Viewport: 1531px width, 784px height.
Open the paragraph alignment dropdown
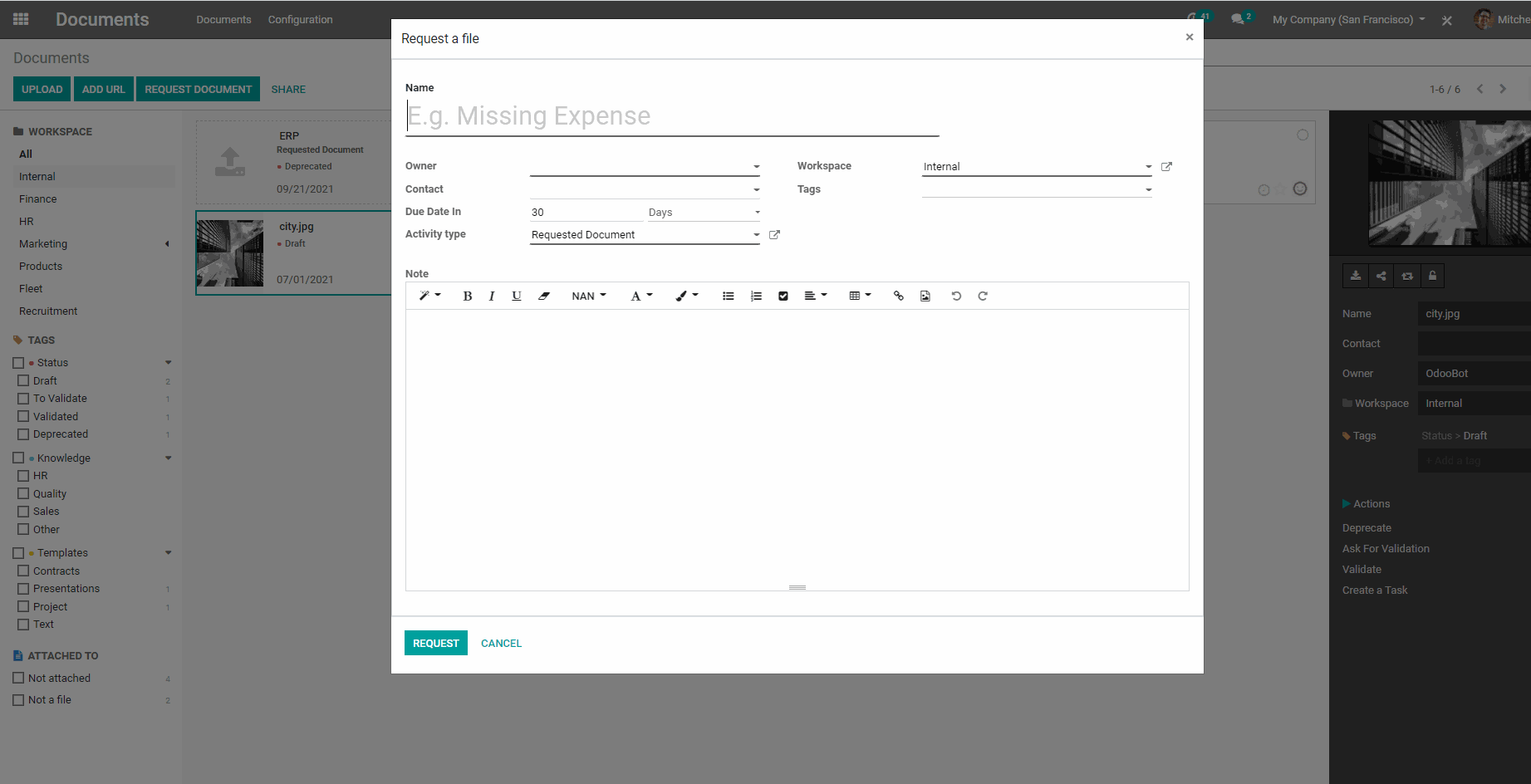point(816,296)
